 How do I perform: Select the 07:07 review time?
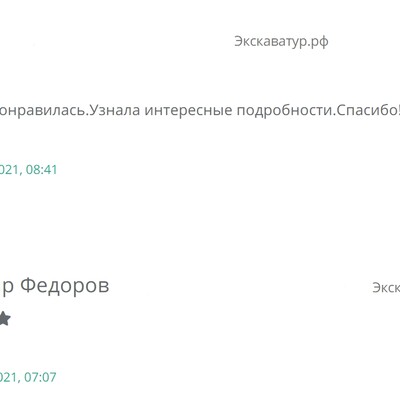tap(40, 377)
